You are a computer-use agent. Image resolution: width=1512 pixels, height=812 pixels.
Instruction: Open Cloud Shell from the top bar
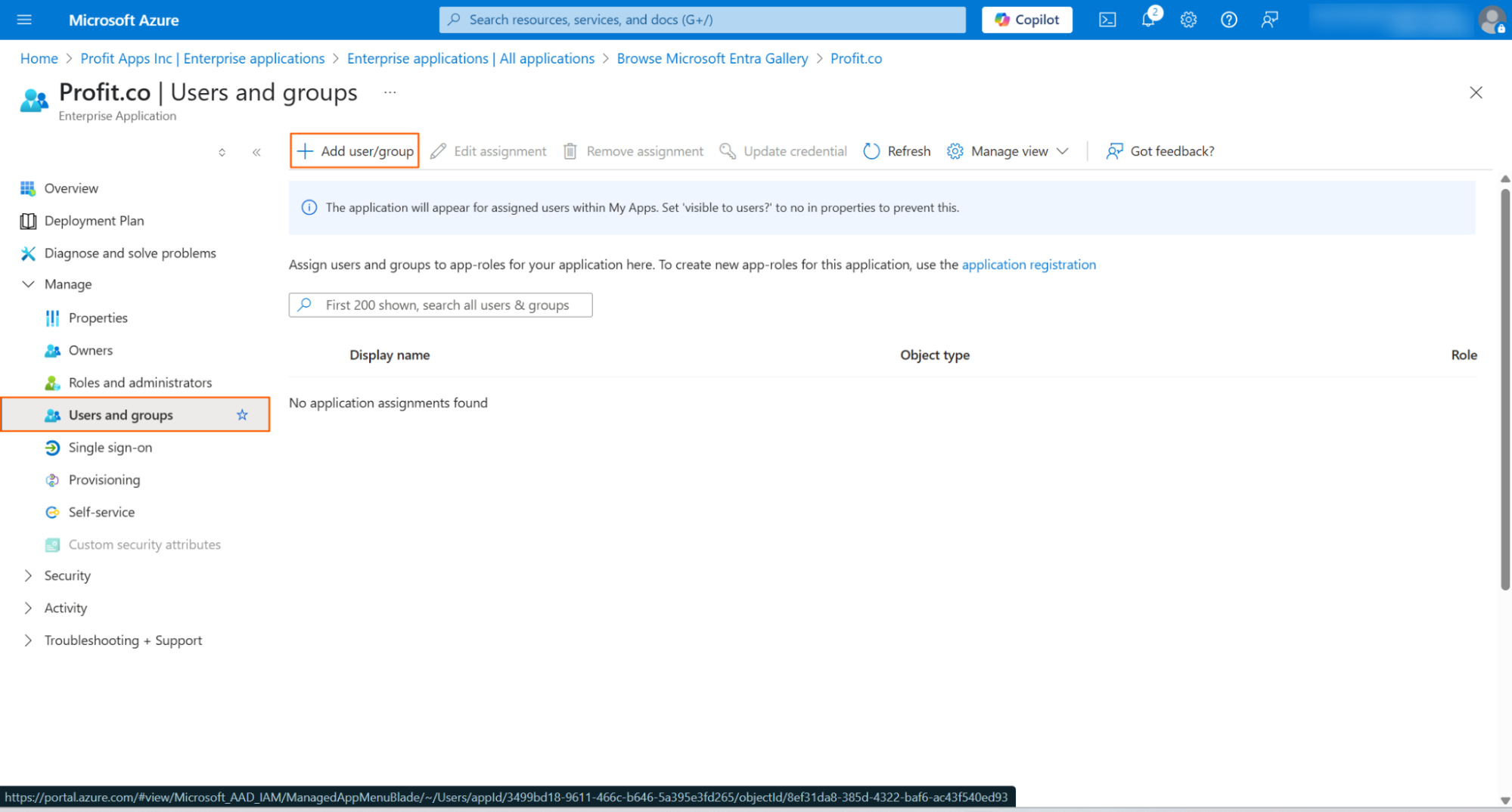click(1107, 20)
